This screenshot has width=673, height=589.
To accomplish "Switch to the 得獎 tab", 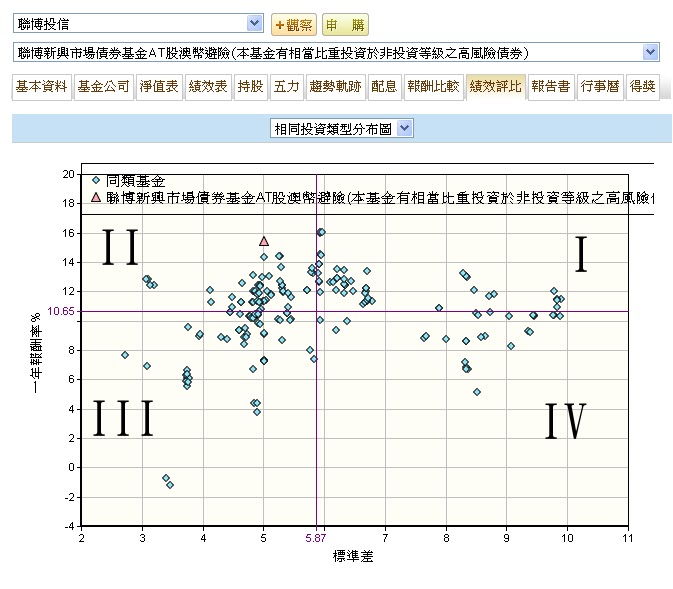I will click(x=643, y=87).
